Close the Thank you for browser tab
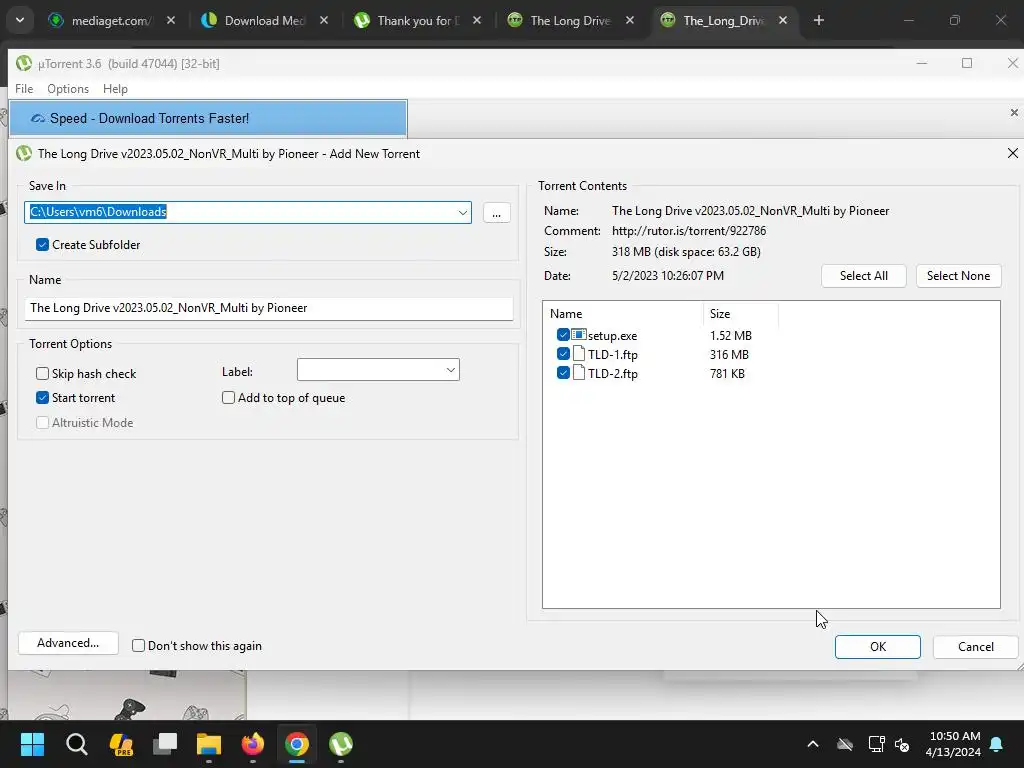Viewport: 1024px width, 768px height. [x=477, y=20]
